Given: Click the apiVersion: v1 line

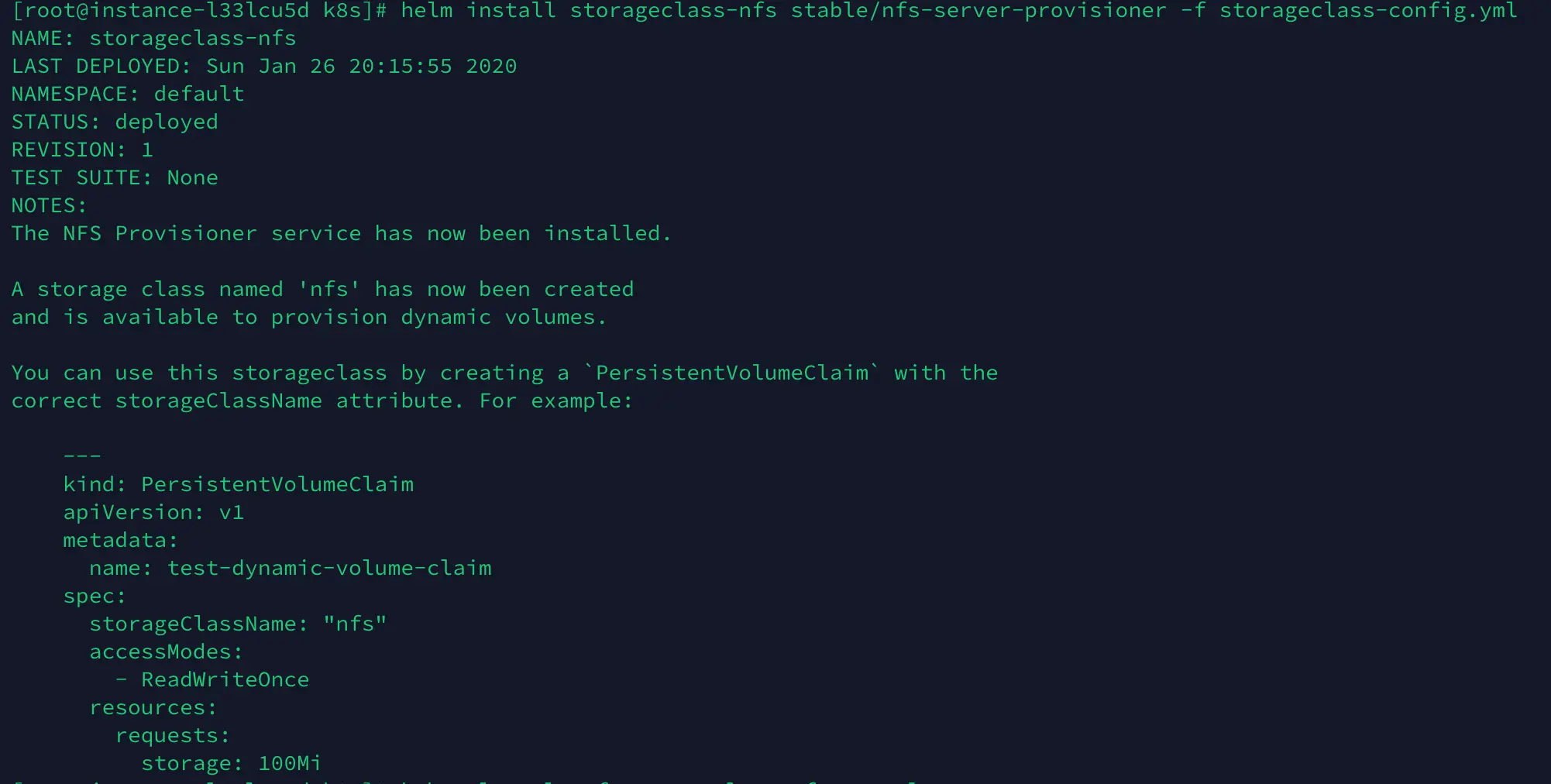Looking at the screenshot, I should (153, 512).
